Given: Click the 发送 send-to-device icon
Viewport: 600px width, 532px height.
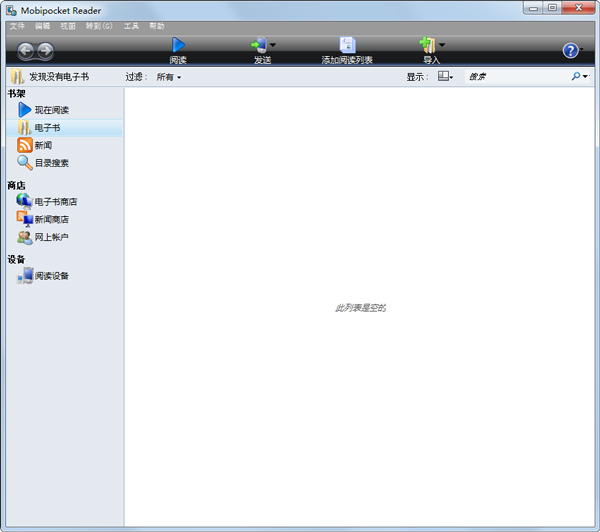Looking at the screenshot, I should point(259,45).
